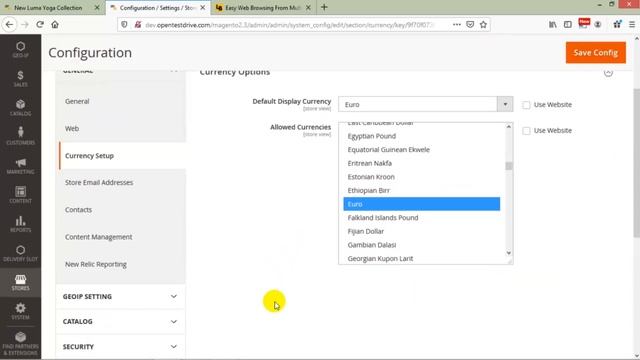Open Store Email Addresses settings
Screen dimensions: 640x360
point(99,182)
